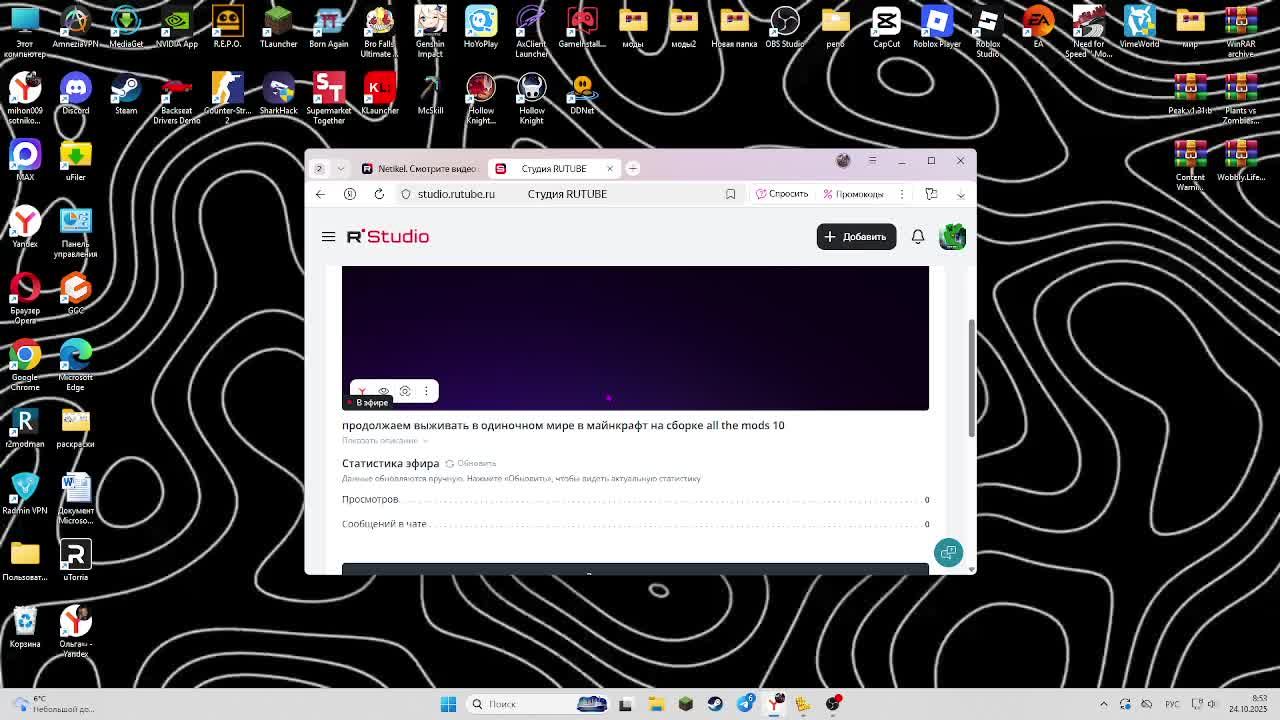1280x720 pixels.
Task: Expand Показать описание
Action: 384,441
